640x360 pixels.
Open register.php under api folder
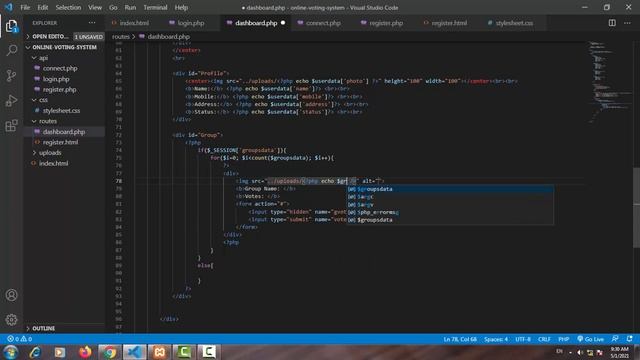point(59,89)
